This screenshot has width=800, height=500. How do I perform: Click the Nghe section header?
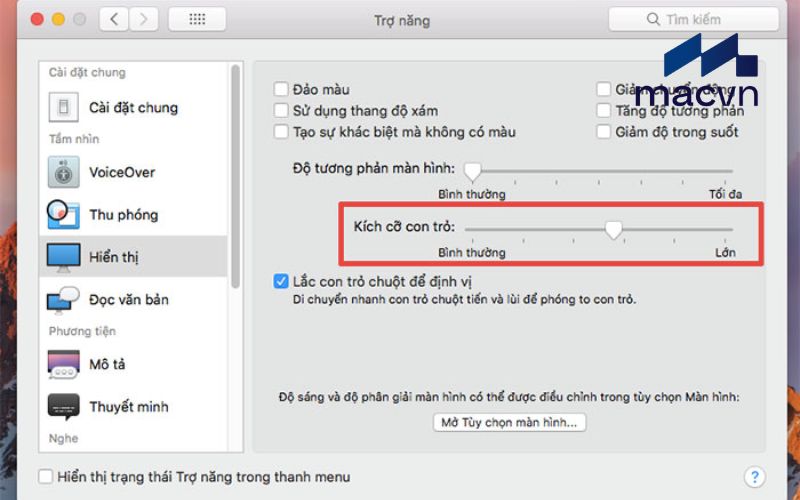coord(63,438)
